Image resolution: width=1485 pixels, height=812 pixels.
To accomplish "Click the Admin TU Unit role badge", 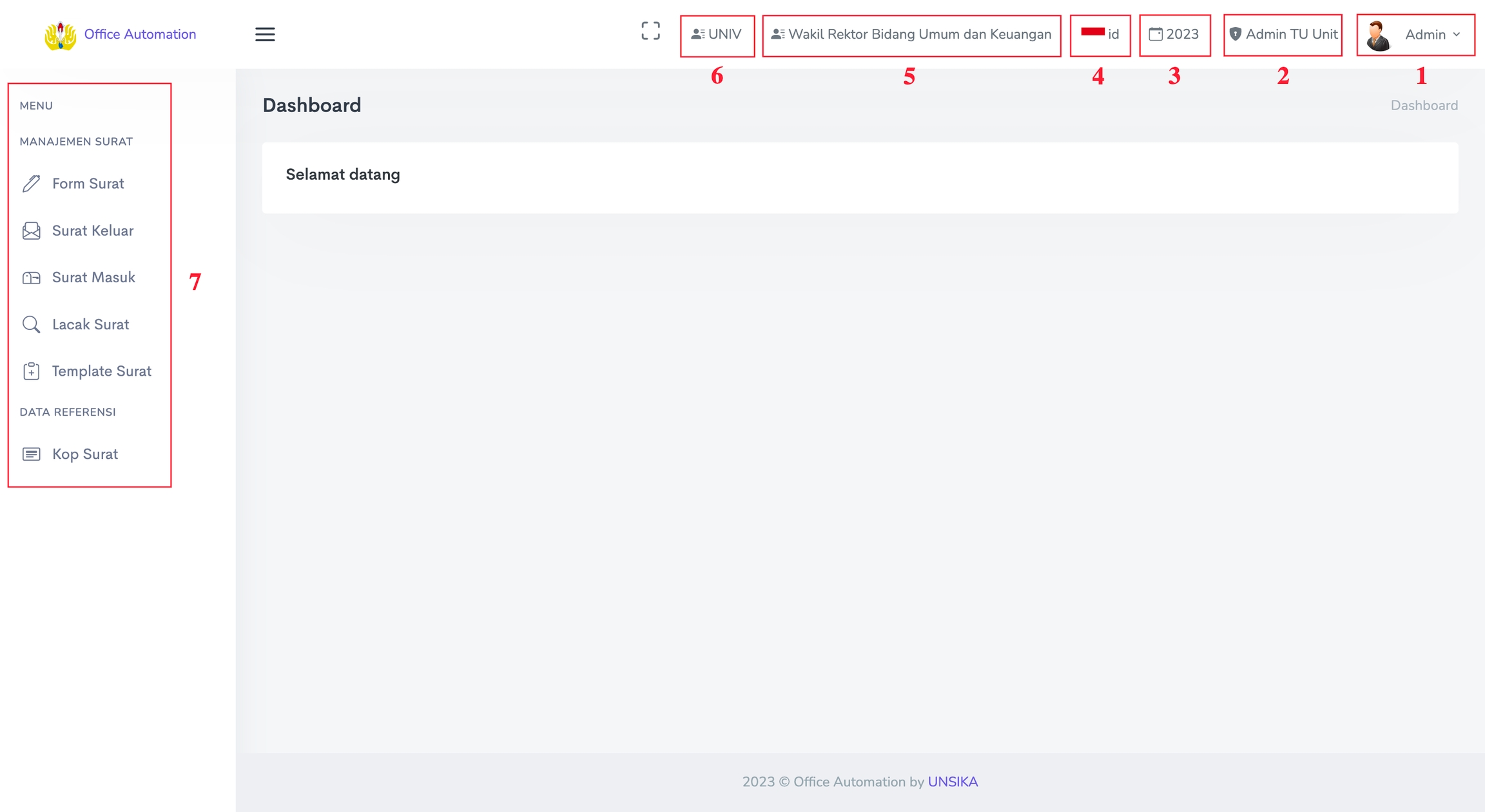I will point(1283,35).
